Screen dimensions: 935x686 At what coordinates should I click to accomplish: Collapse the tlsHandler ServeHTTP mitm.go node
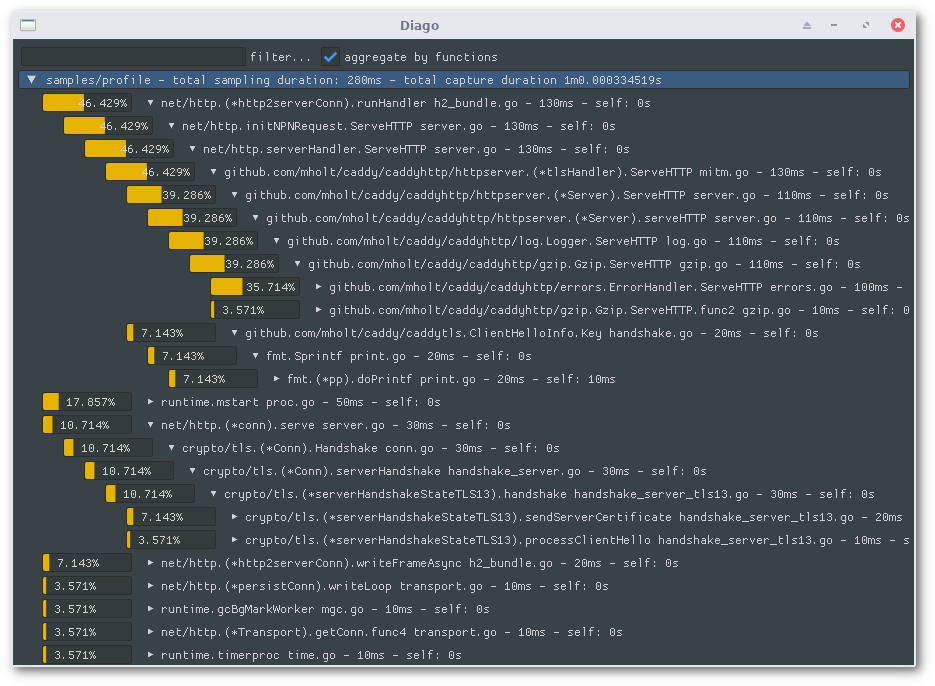213,172
